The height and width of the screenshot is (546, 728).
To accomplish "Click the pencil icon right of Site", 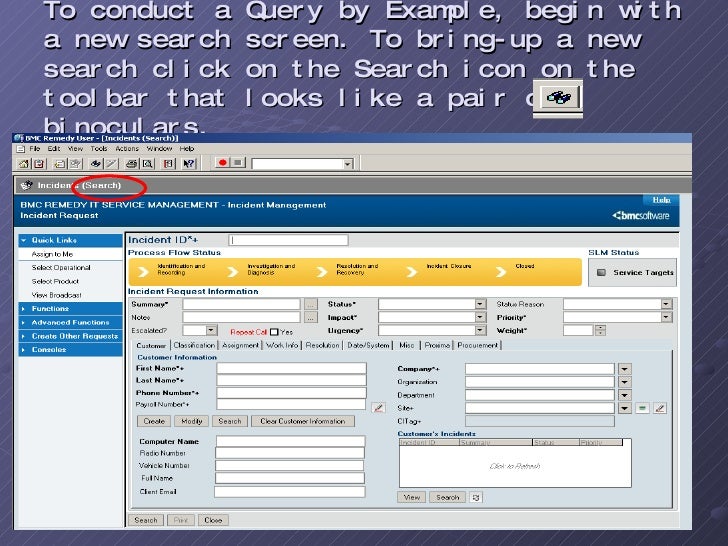I will point(660,408).
